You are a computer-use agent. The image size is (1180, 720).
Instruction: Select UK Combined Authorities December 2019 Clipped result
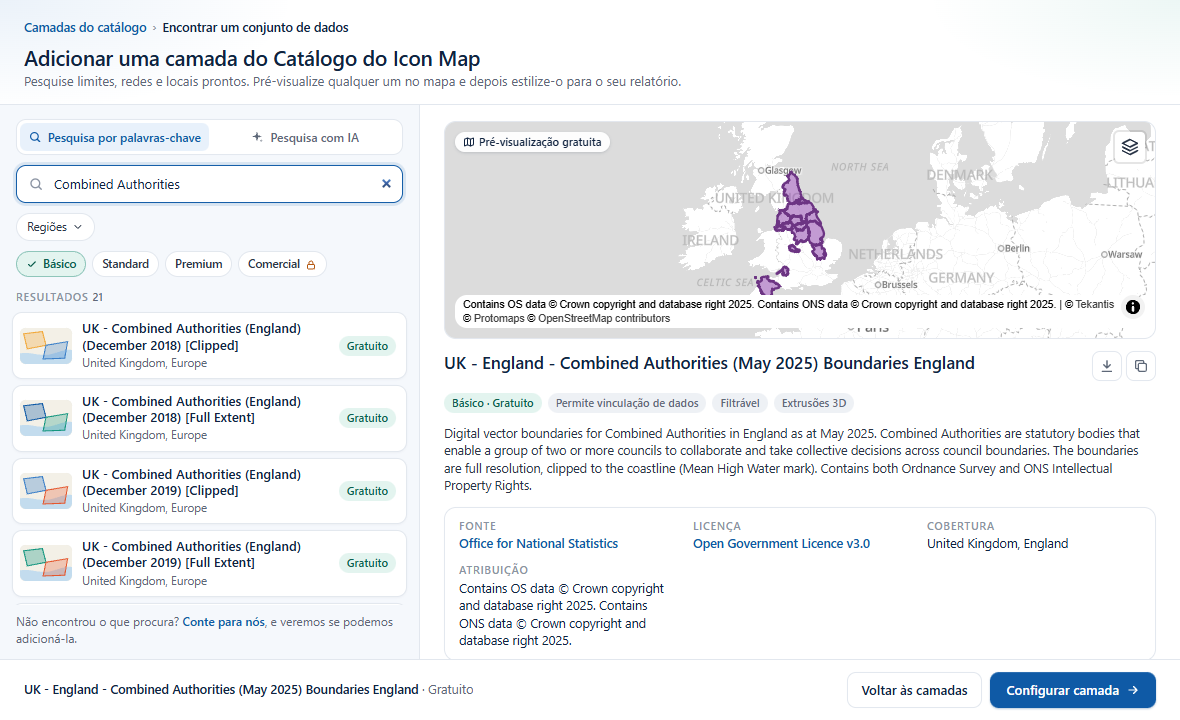(x=209, y=491)
